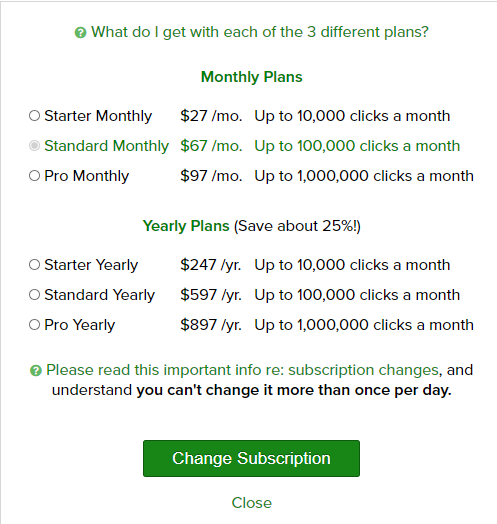Click the Starter Monthly label text
Image resolution: width=497 pixels, height=524 pixels.
click(x=98, y=116)
